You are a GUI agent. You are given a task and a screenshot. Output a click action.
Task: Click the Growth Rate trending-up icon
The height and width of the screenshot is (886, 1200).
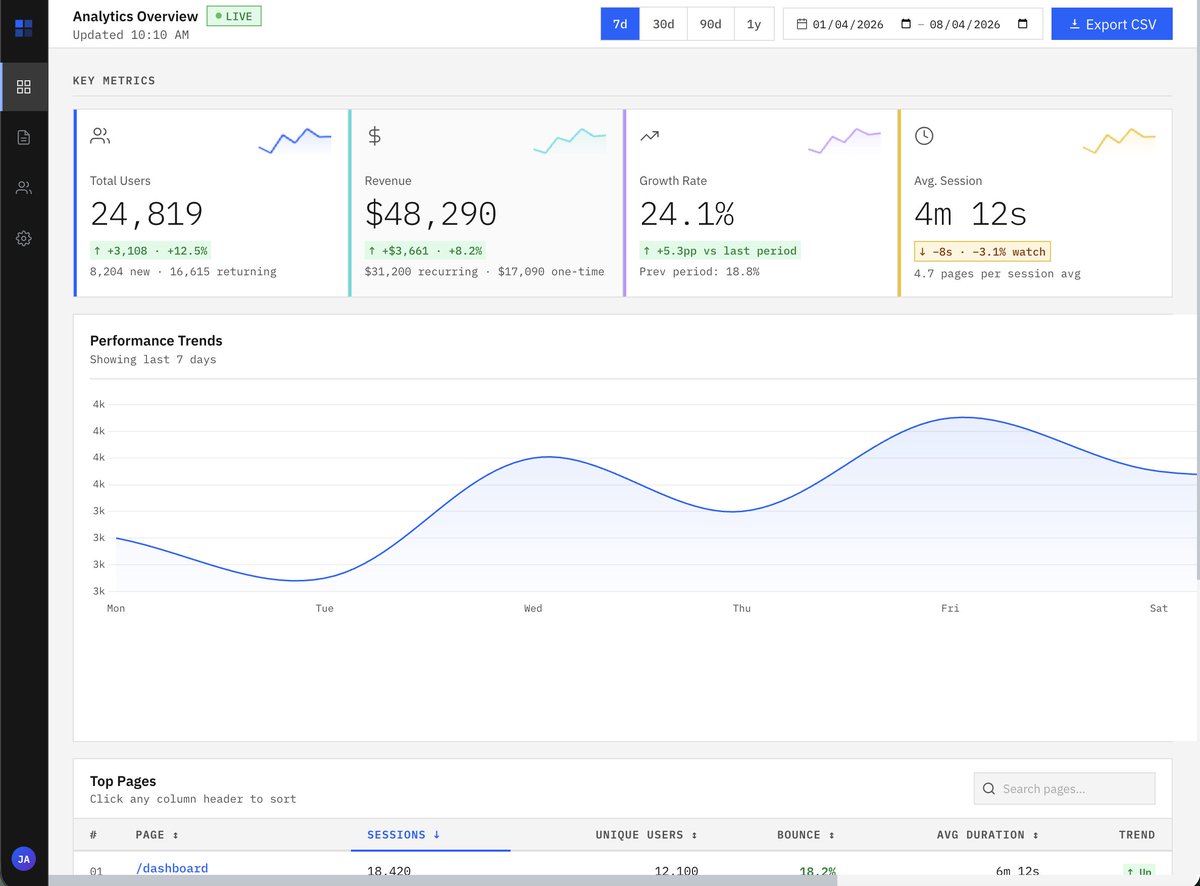pyautogui.click(x=649, y=136)
